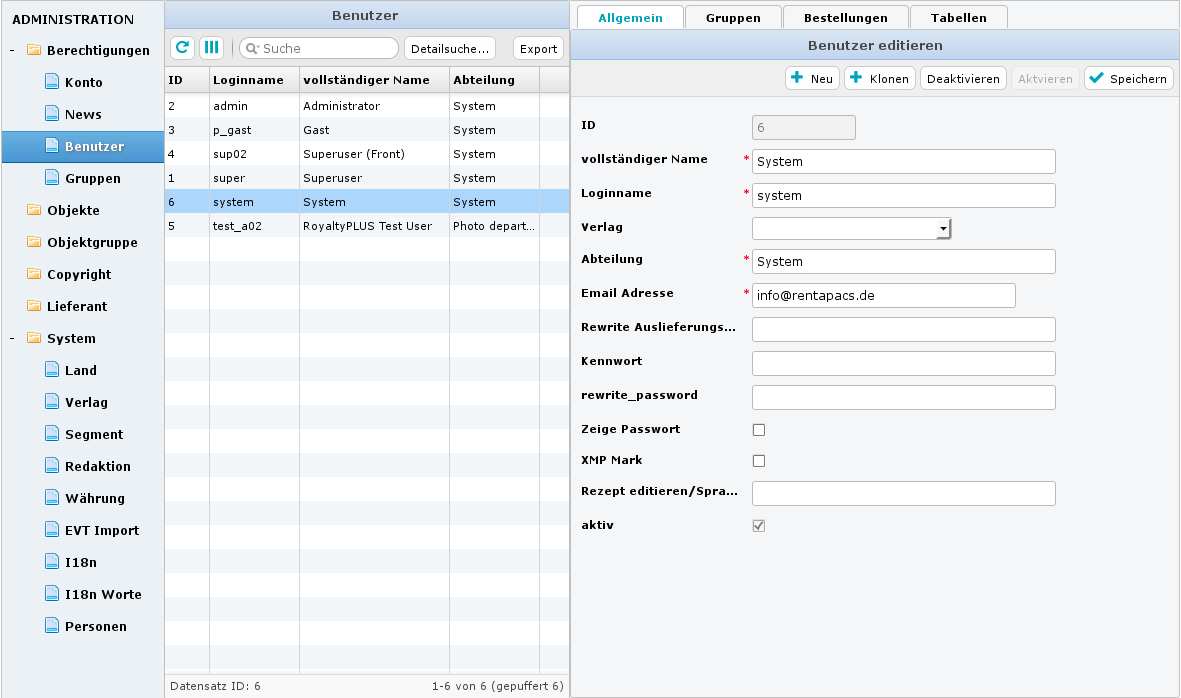The image size is (1181, 698).
Task: Click the document icon beside Konto
Action: coord(52,82)
